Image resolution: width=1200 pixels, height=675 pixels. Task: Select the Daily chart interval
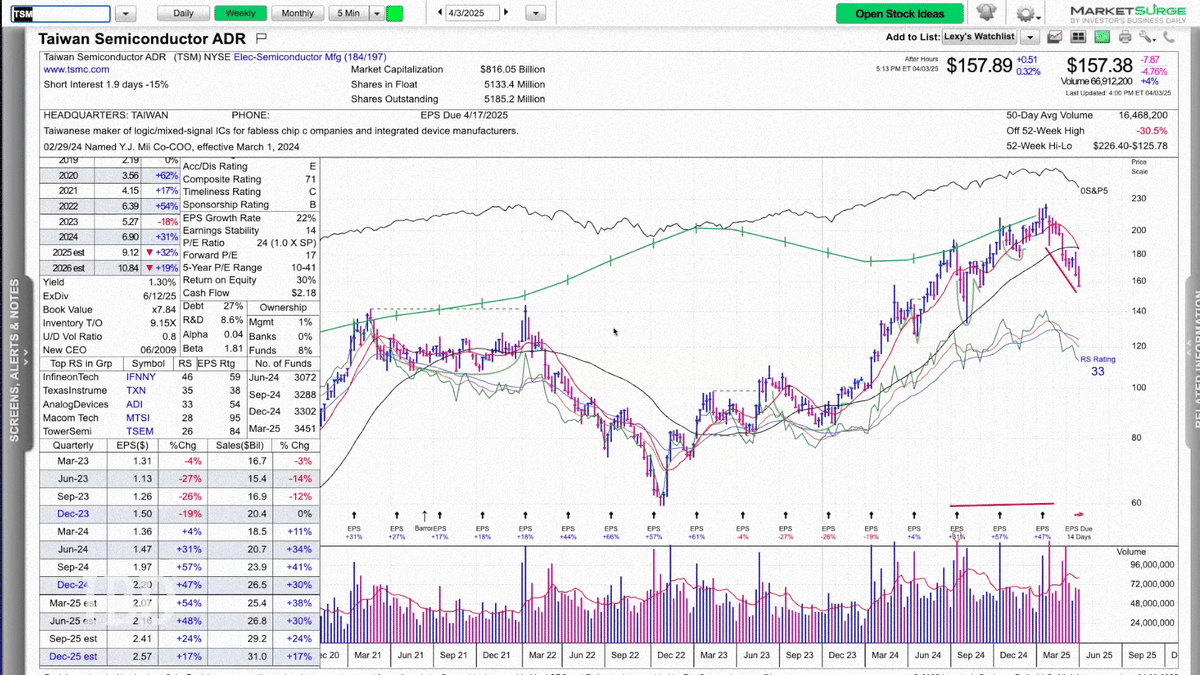183,13
